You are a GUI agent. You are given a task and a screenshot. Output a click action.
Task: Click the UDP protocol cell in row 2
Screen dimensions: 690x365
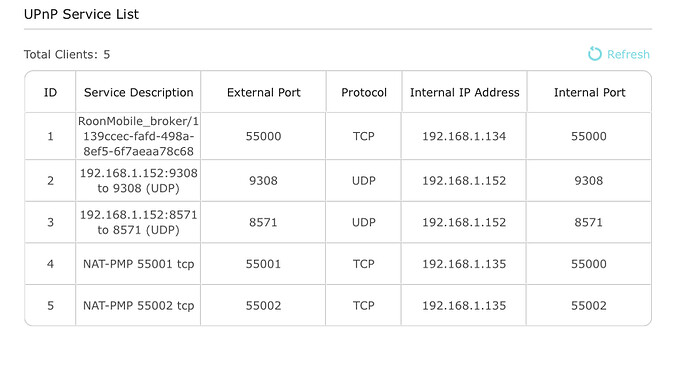363,181
